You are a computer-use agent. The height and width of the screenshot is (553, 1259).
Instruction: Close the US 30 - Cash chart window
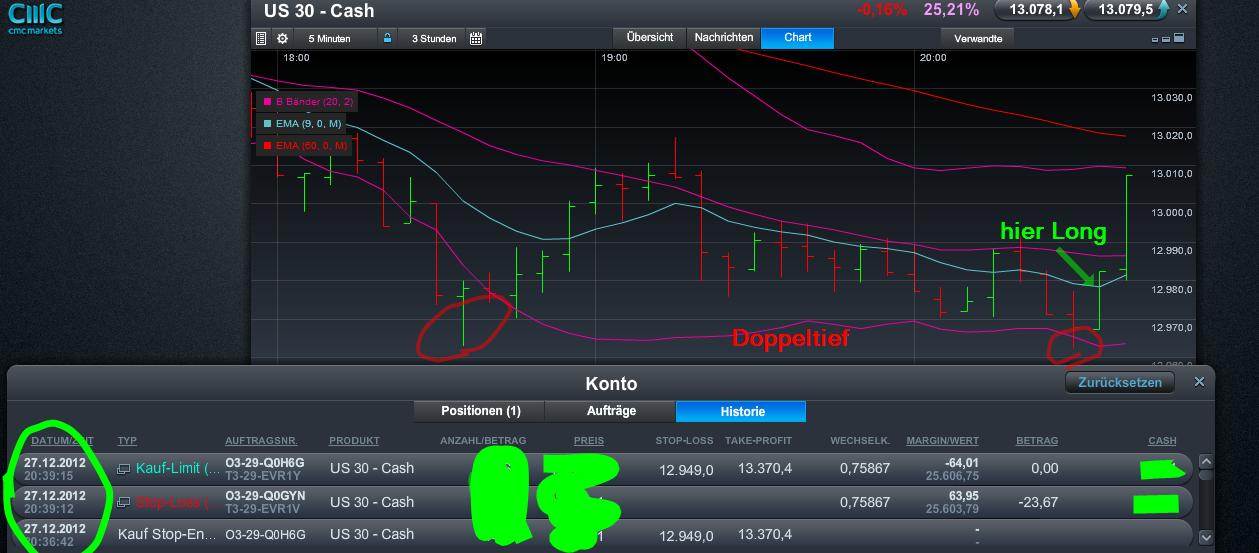(1183, 10)
